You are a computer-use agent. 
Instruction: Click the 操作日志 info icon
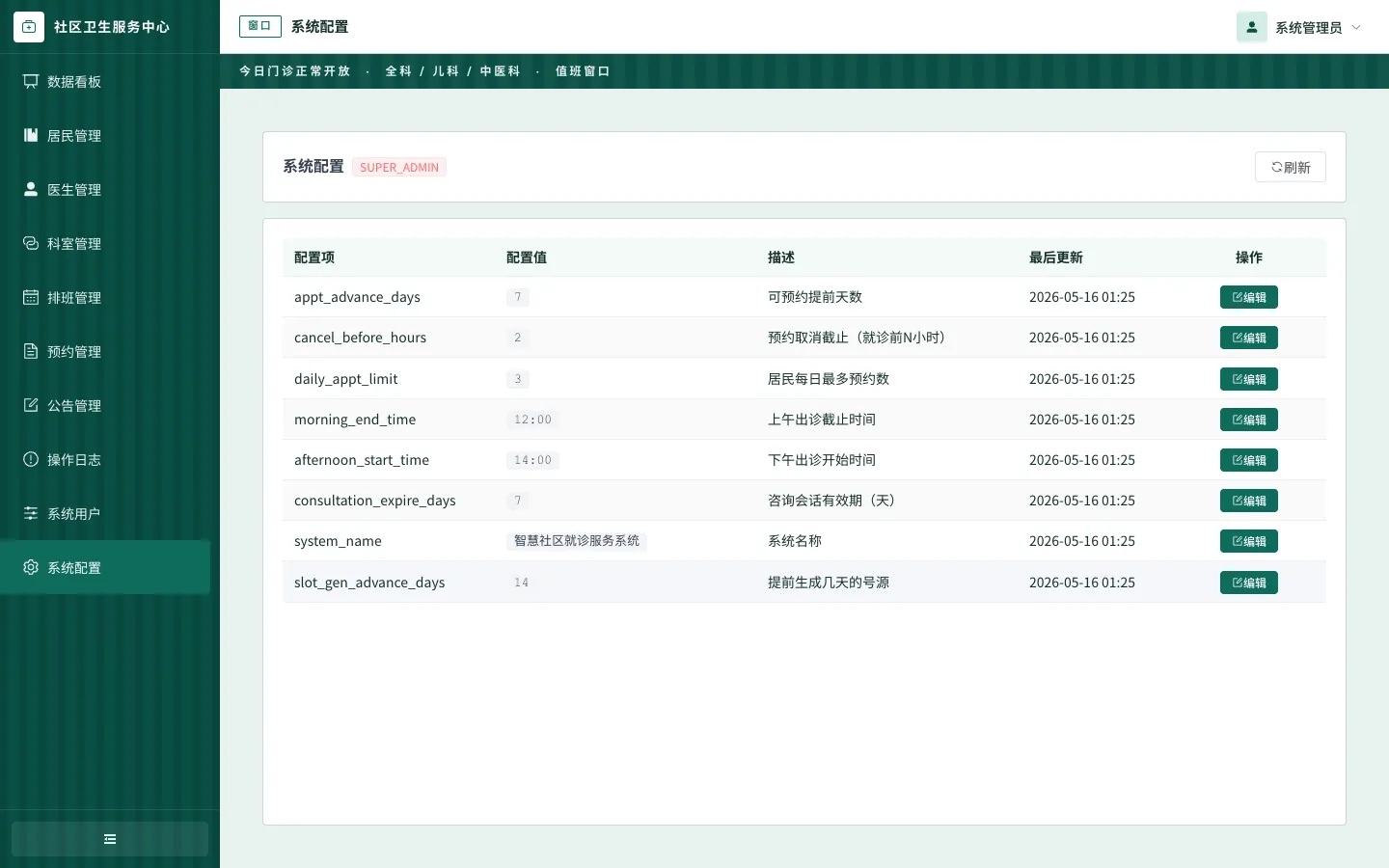(x=31, y=460)
